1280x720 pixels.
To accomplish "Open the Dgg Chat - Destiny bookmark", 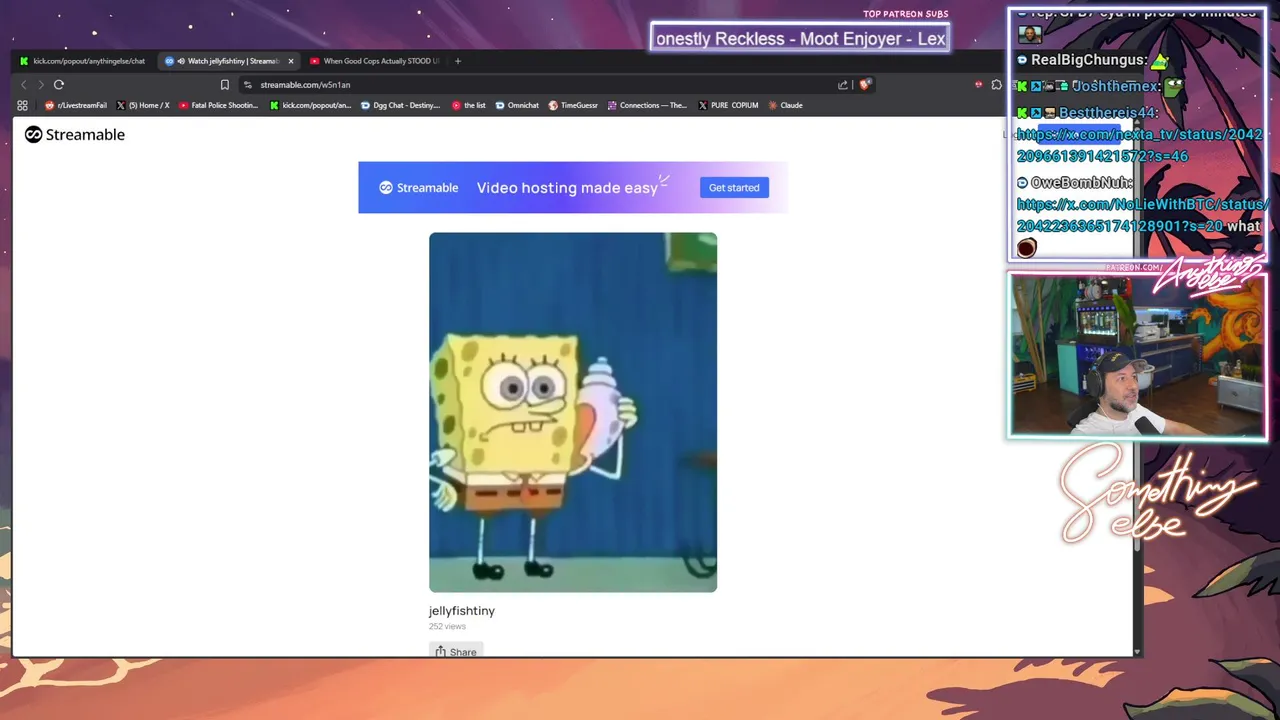I will [x=400, y=105].
